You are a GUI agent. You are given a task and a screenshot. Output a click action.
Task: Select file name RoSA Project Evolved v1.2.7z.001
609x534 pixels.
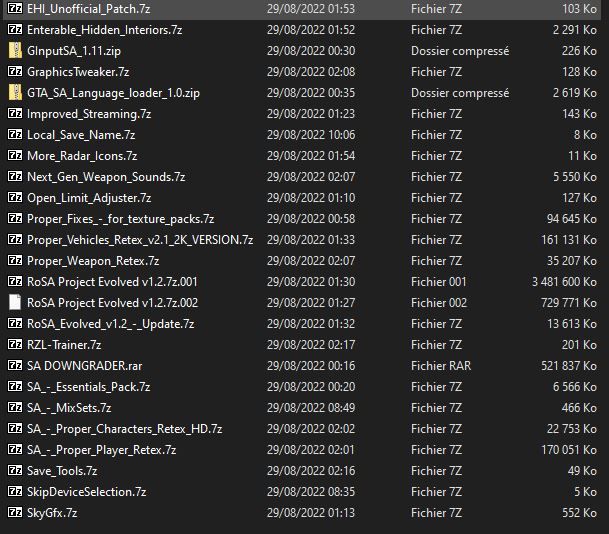[x=112, y=282]
